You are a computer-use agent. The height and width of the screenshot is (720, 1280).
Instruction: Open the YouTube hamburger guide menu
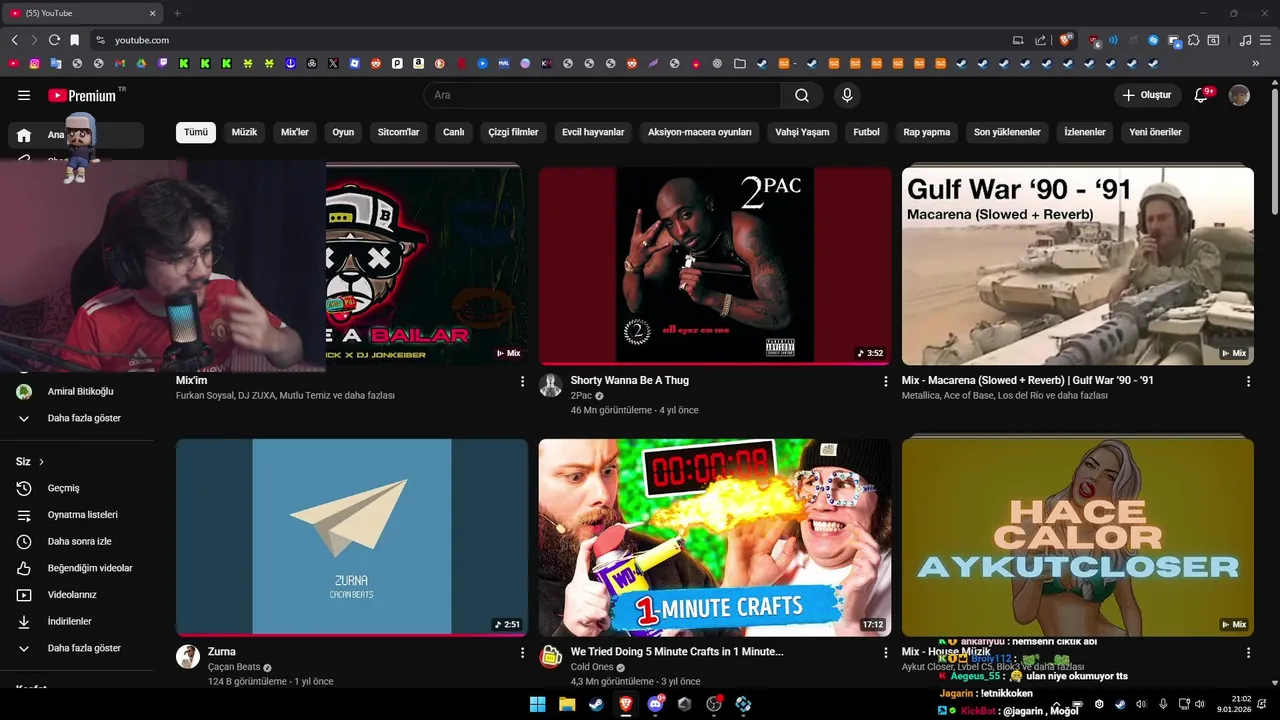click(24, 95)
